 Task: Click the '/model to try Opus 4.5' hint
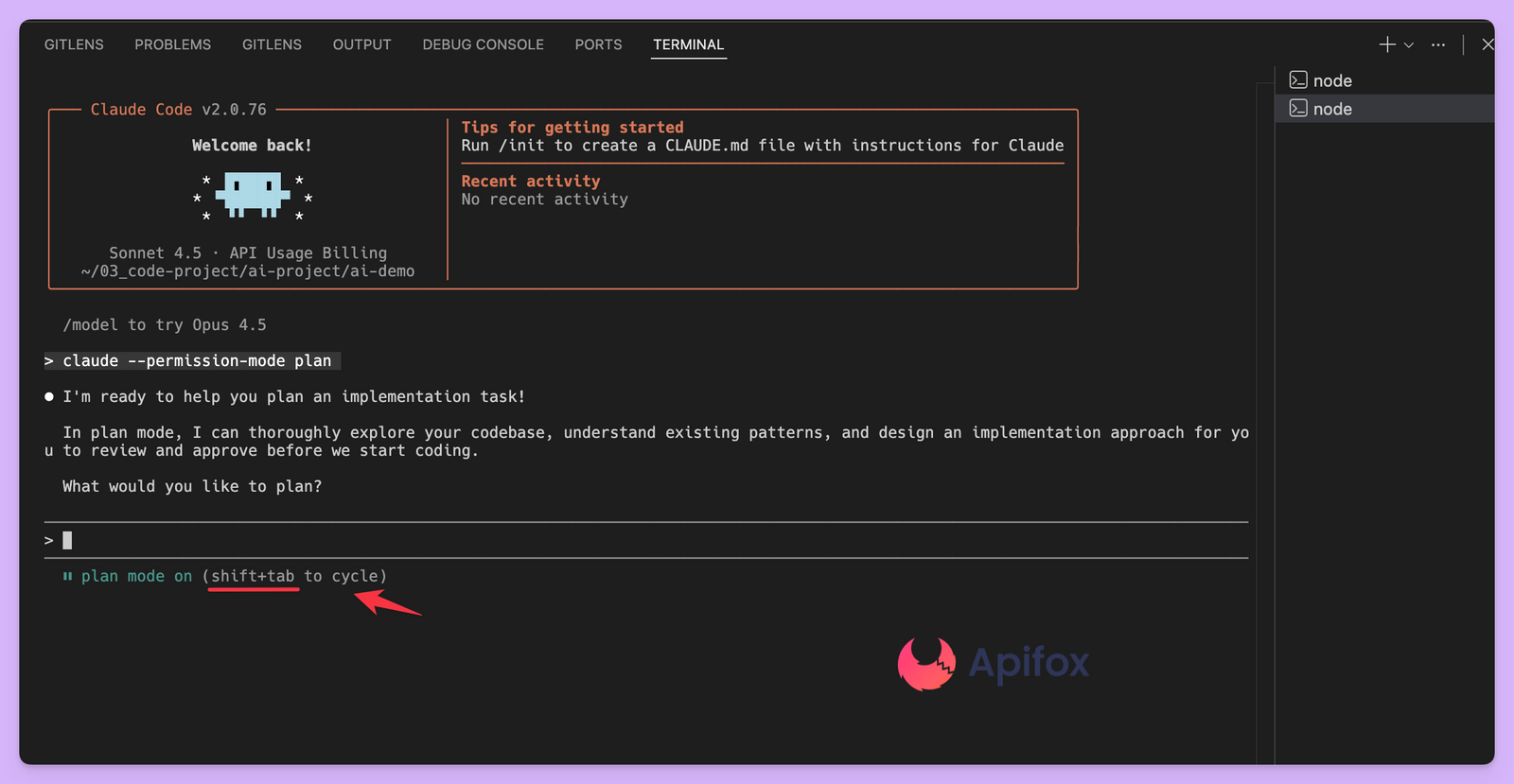coord(165,325)
